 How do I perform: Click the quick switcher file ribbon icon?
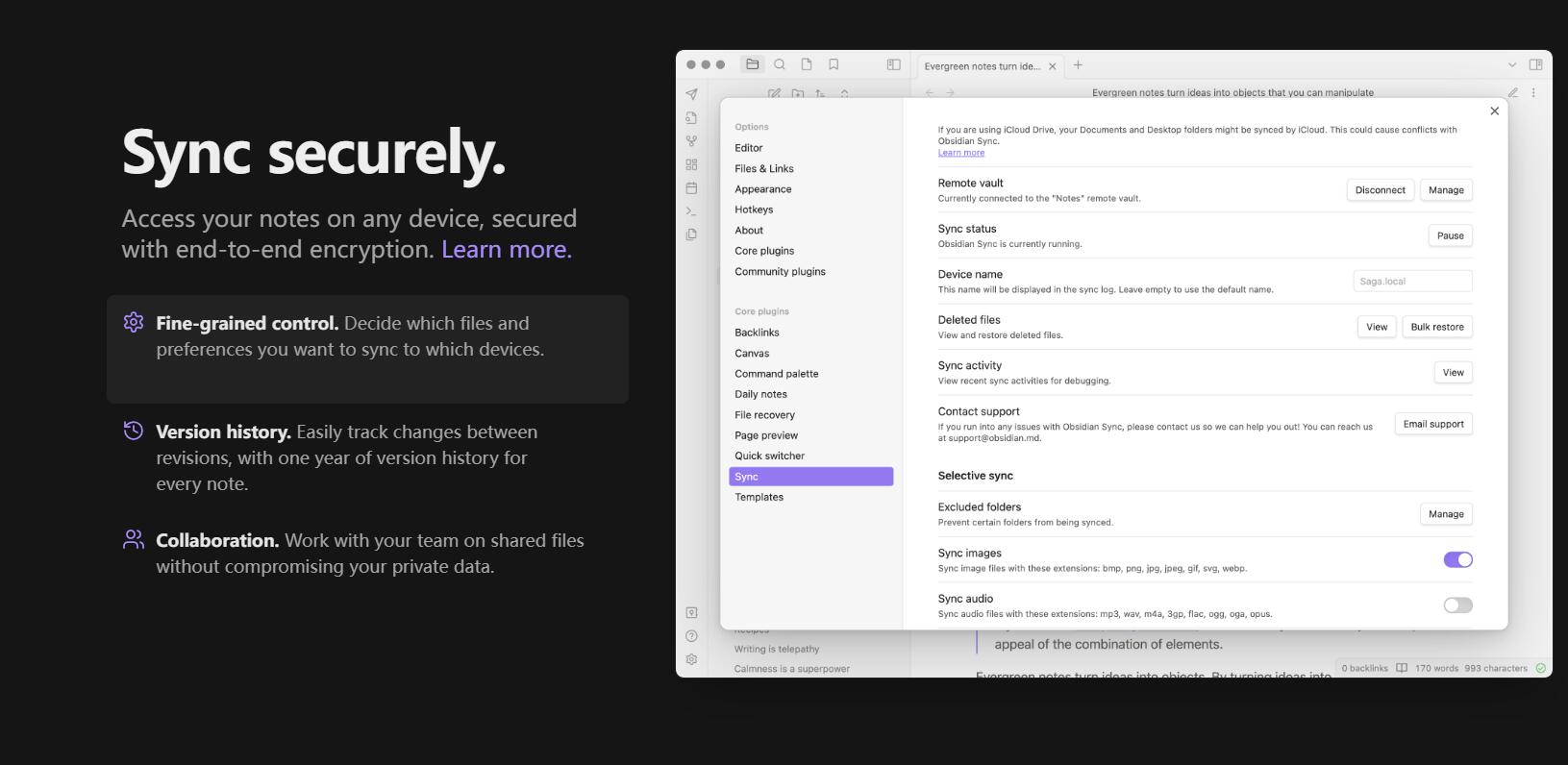pos(691,118)
